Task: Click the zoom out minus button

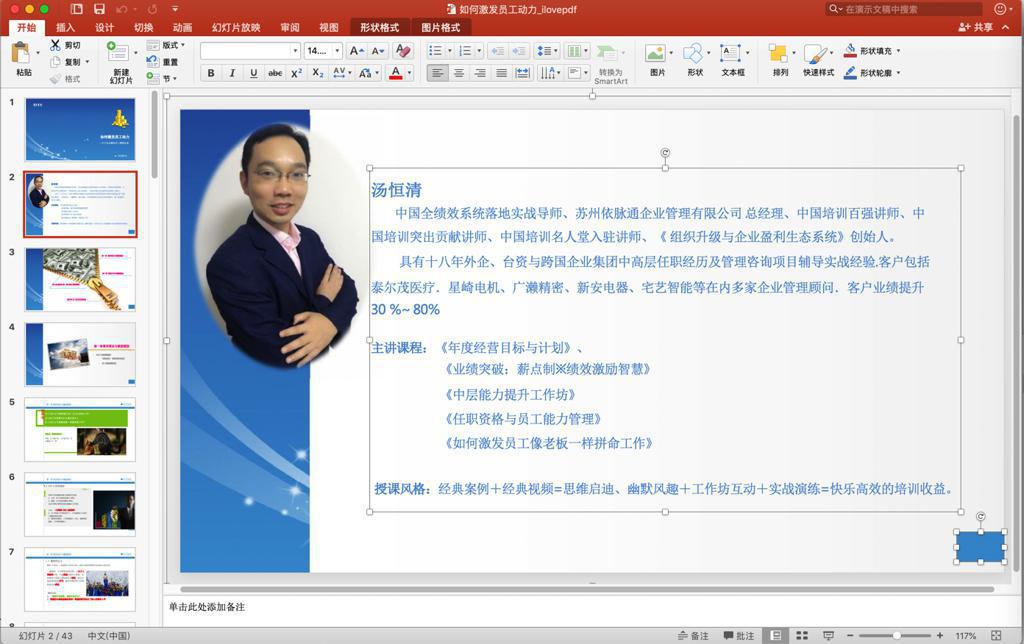Action: [x=850, y=636]
